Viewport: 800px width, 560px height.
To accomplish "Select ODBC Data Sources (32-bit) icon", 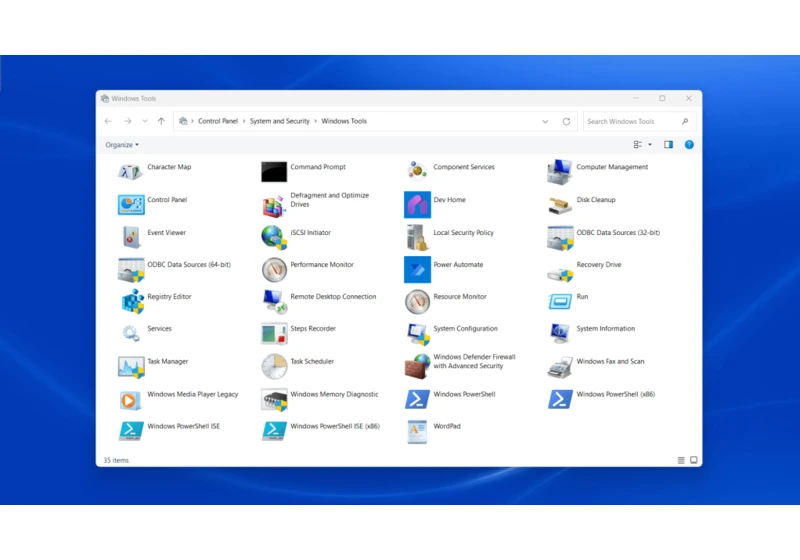I will [560, 238].
